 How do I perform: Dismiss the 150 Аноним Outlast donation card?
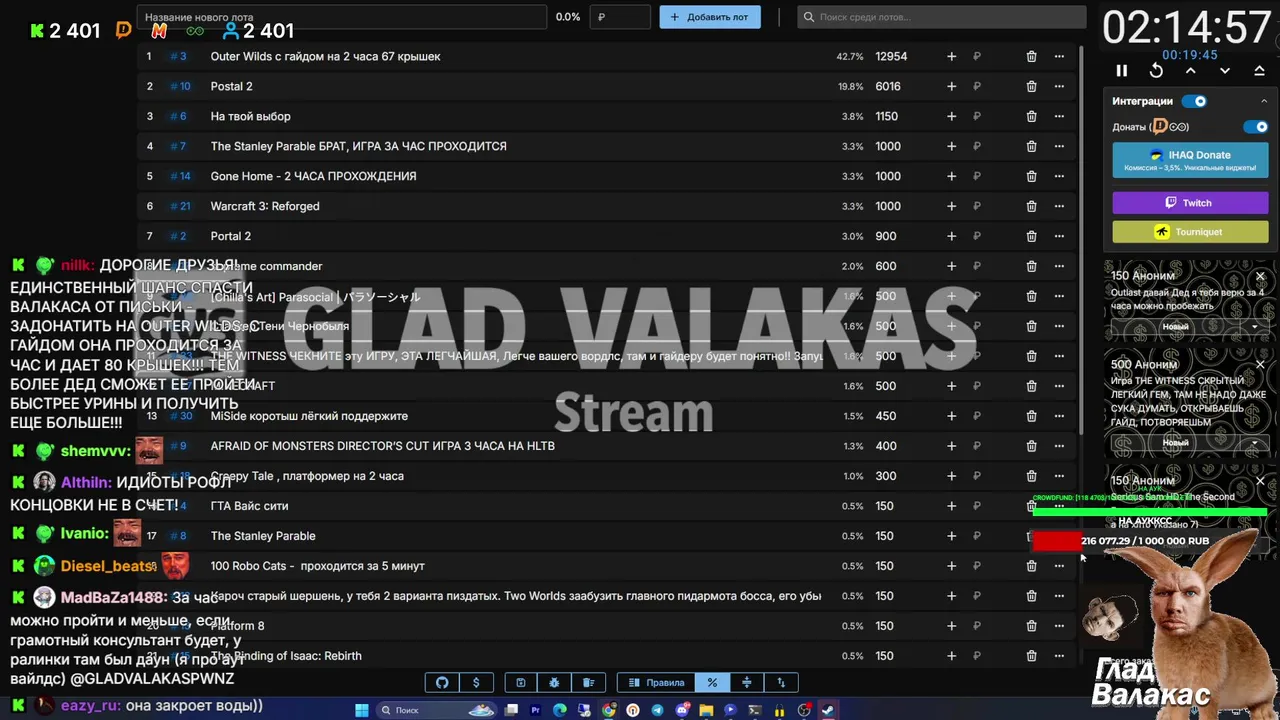pos(1260,276)
